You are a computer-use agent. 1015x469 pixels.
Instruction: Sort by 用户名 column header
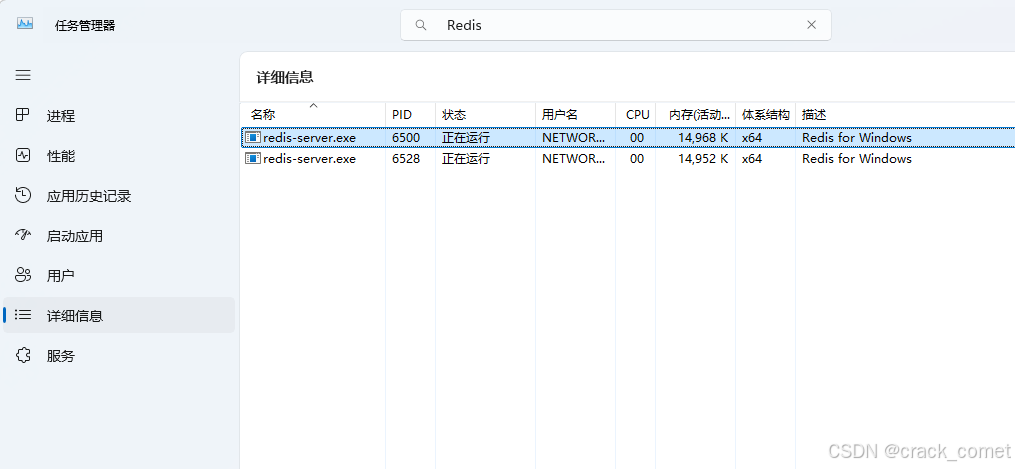(575, 115)
